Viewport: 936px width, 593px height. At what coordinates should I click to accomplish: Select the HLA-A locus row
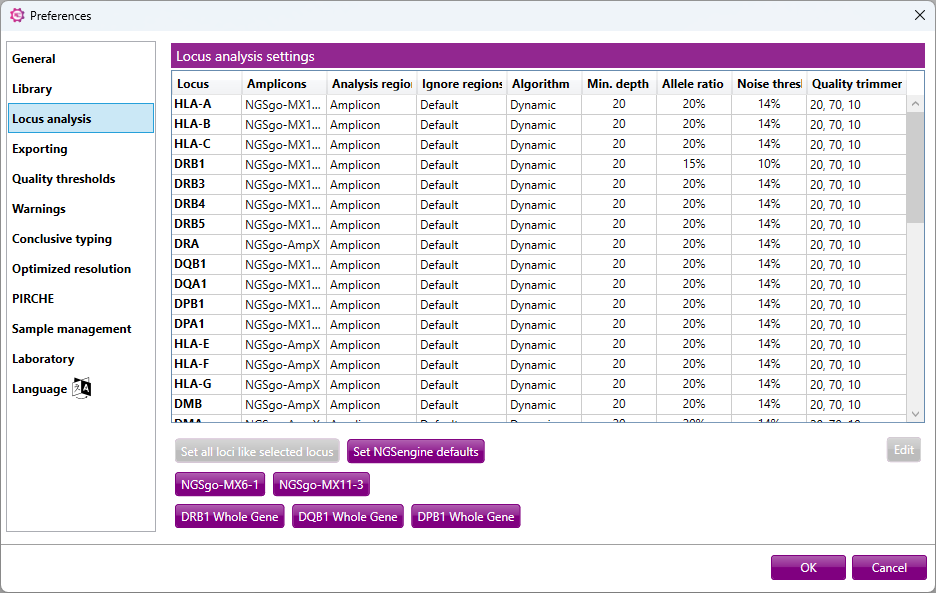pos(192,104)
